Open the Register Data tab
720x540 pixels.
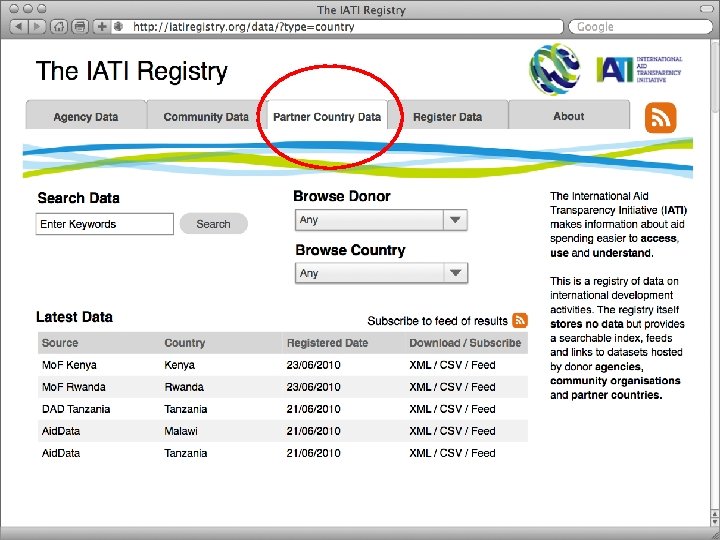coord(448,117)
